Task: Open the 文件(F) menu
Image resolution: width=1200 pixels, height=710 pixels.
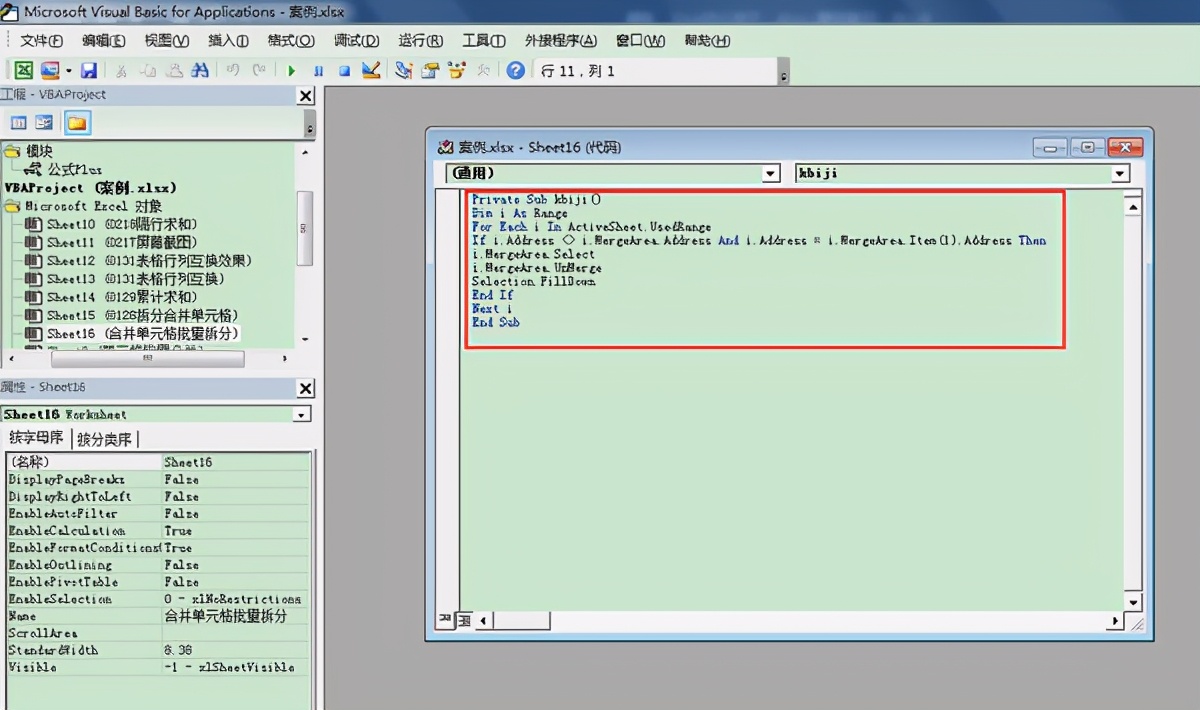Action: (x=41, y=41)
